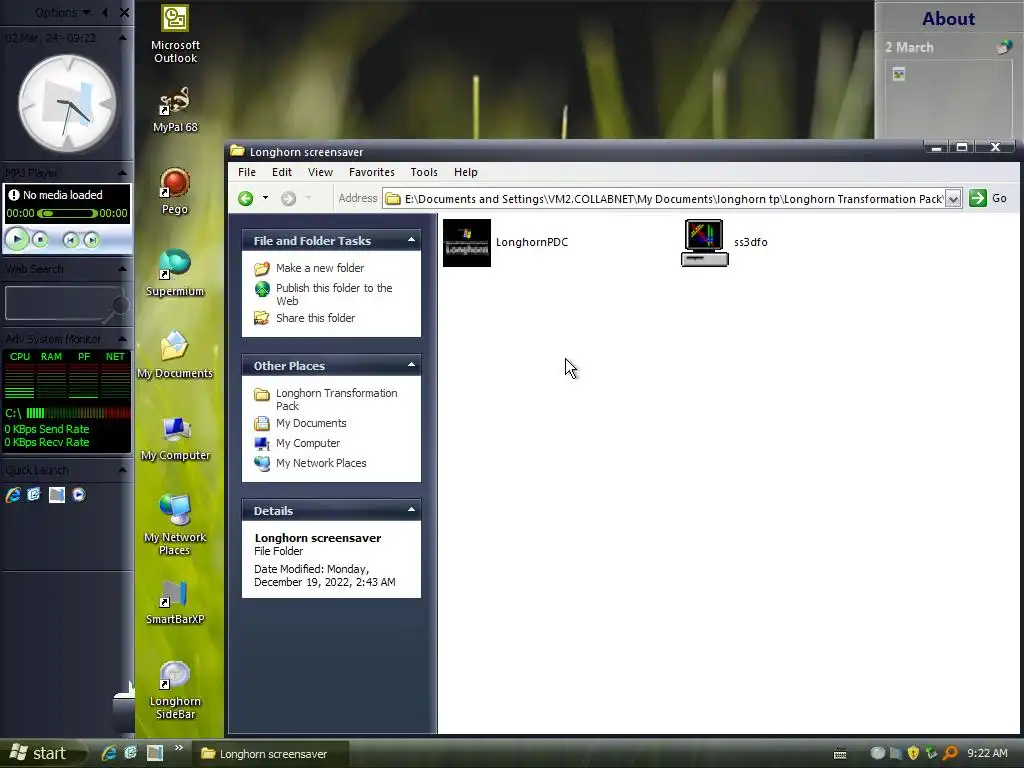Collapse File and Folder Tasks section

pos(411,240)
